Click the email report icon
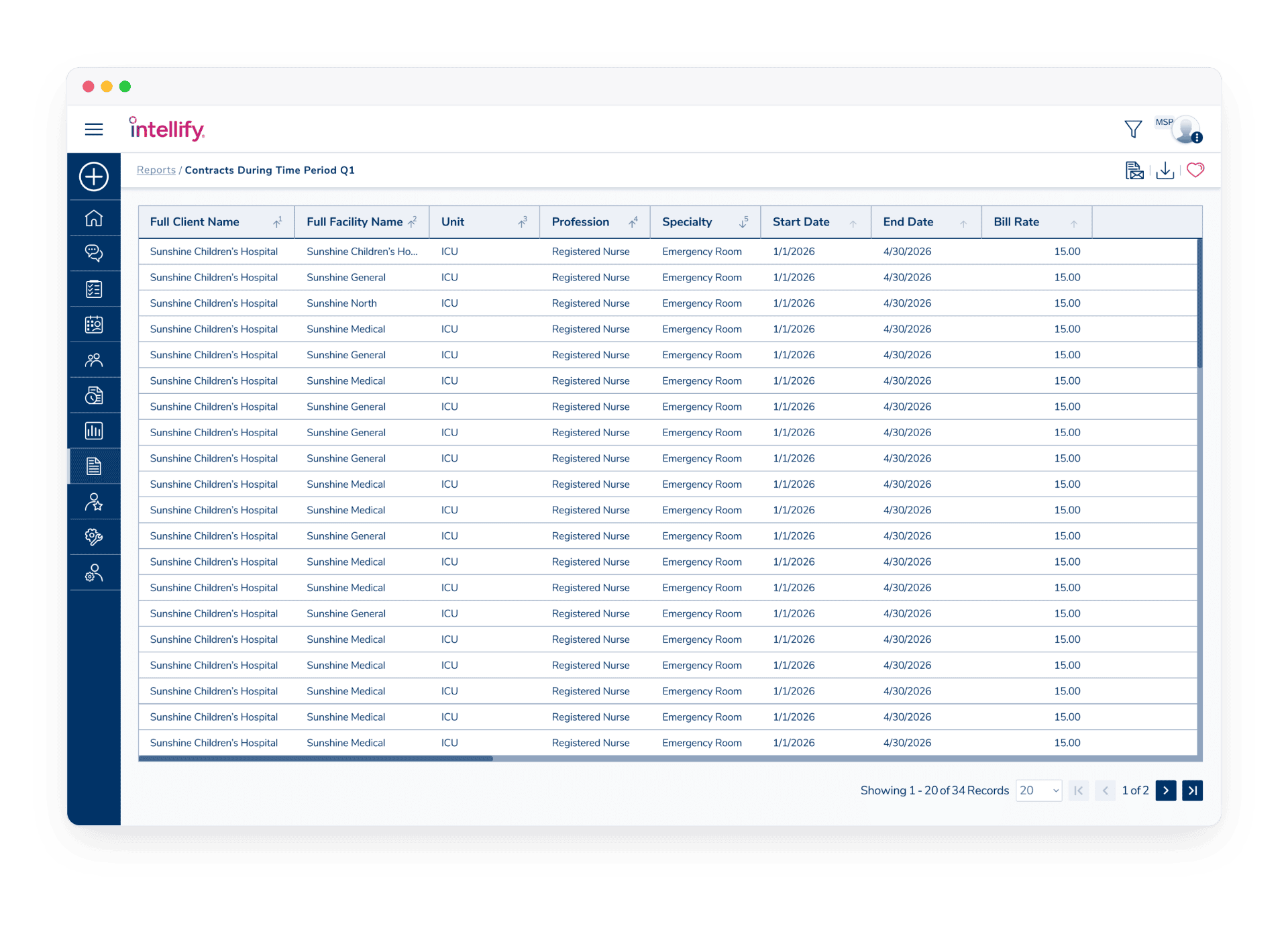 tap(1134, 170)
